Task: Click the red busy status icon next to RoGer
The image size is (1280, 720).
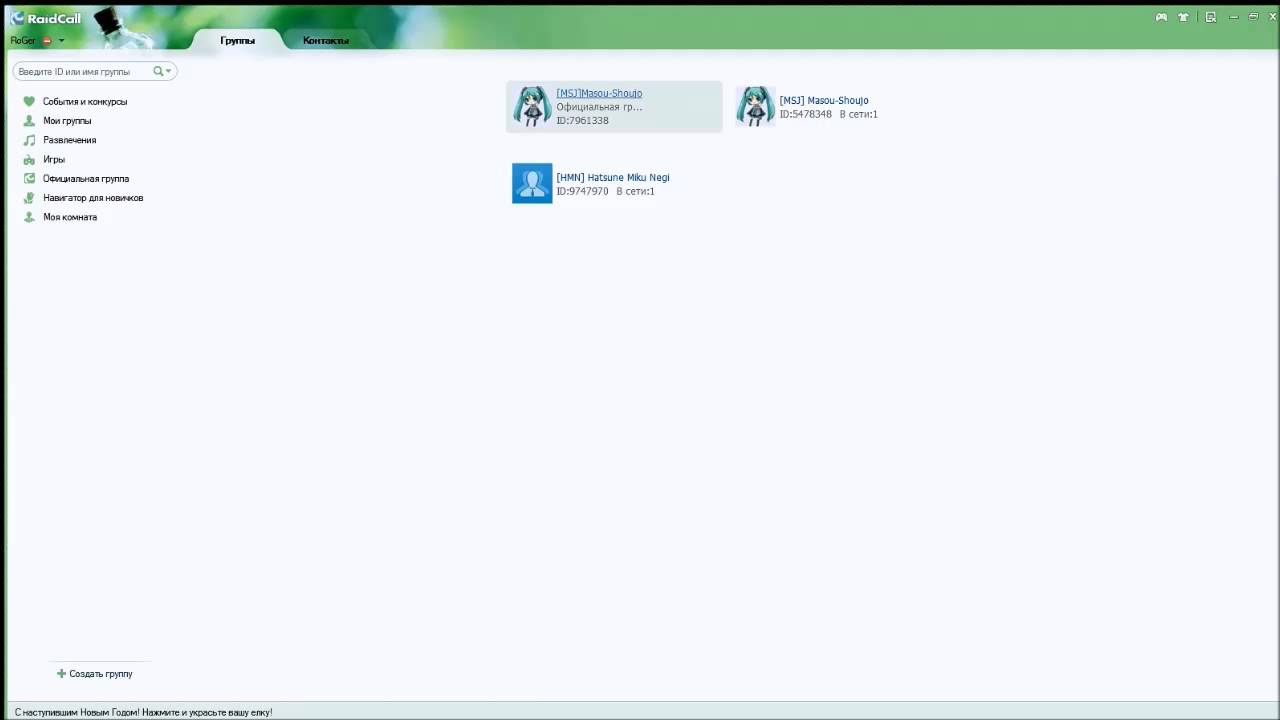Action: click(47, 41)
